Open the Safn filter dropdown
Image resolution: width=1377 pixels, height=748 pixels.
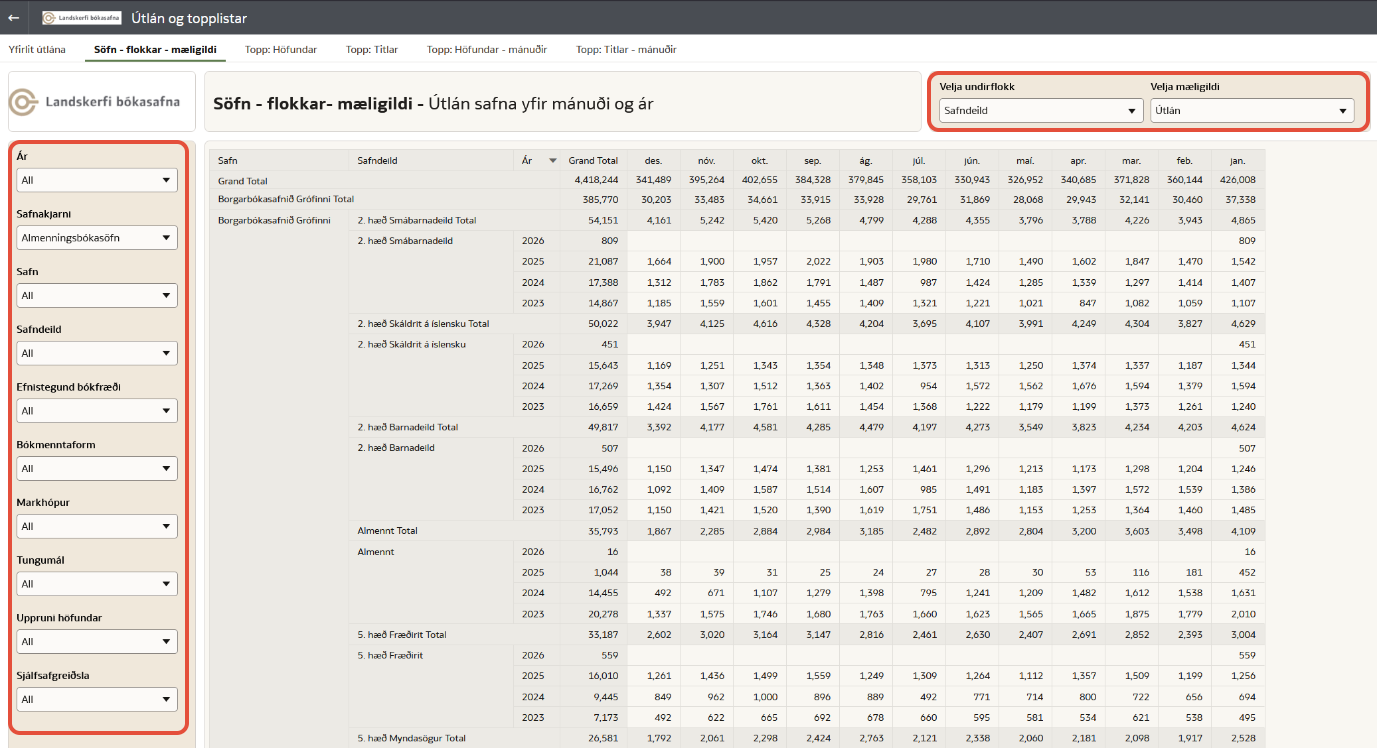[97, 296]
